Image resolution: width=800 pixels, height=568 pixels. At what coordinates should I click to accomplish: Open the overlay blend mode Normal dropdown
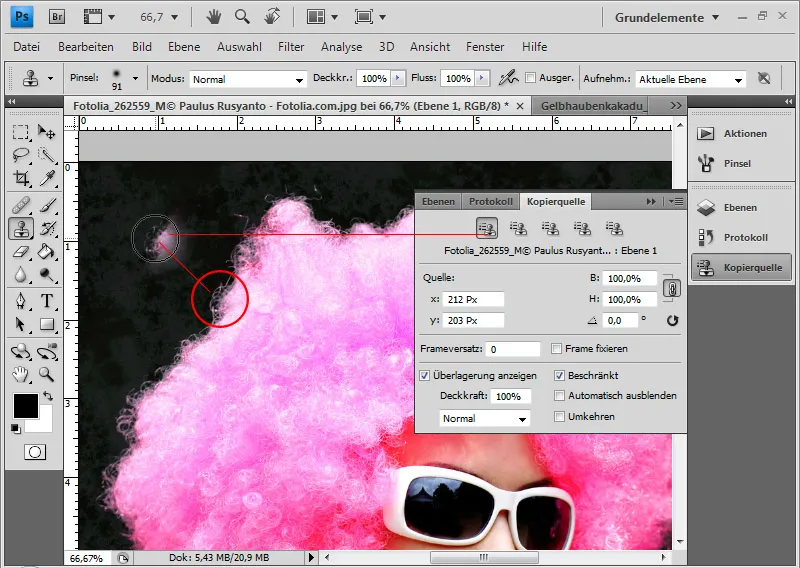(484, 418)
